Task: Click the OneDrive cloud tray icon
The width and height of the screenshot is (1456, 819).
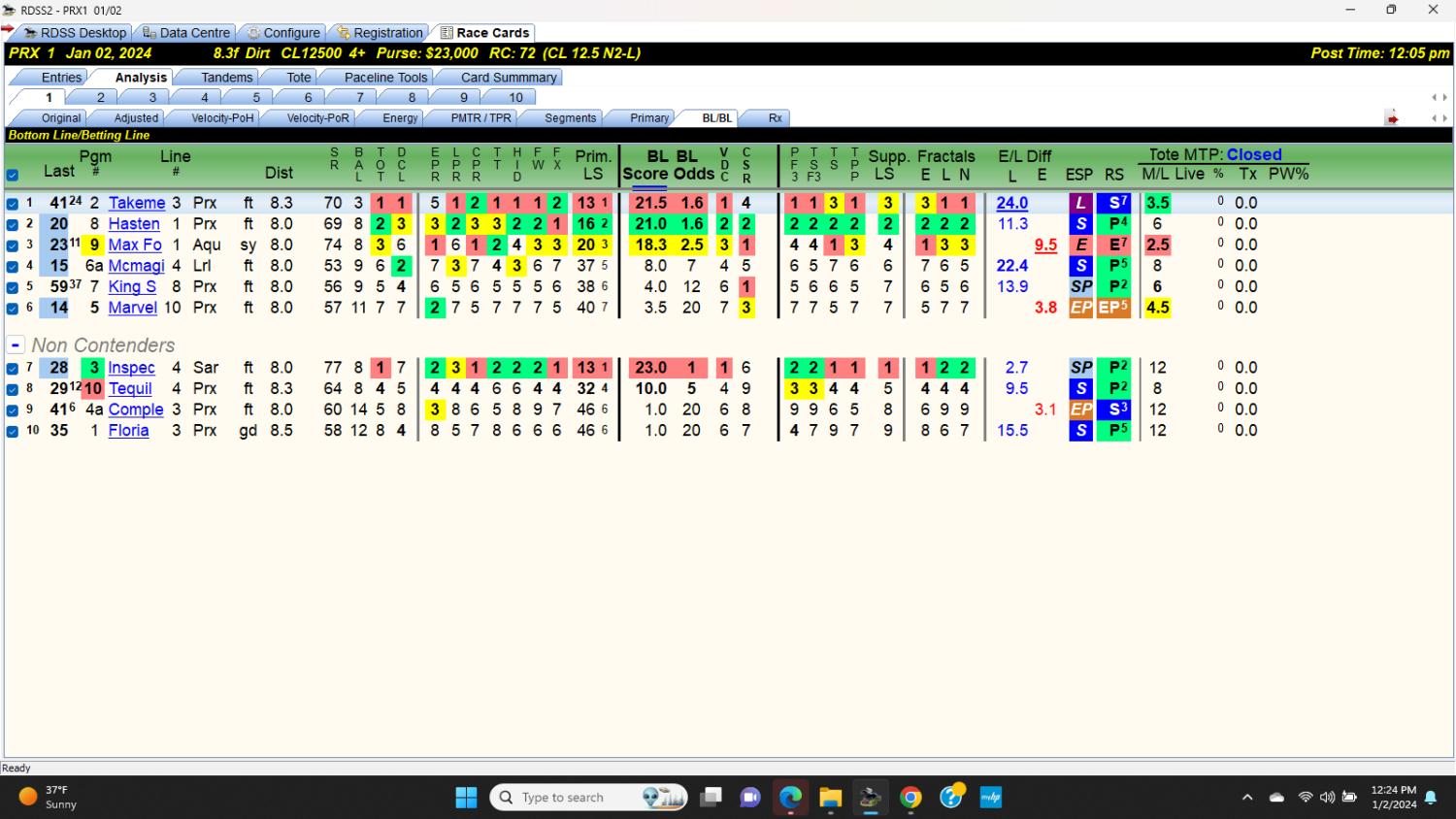Action: (x=1277, y=798)
